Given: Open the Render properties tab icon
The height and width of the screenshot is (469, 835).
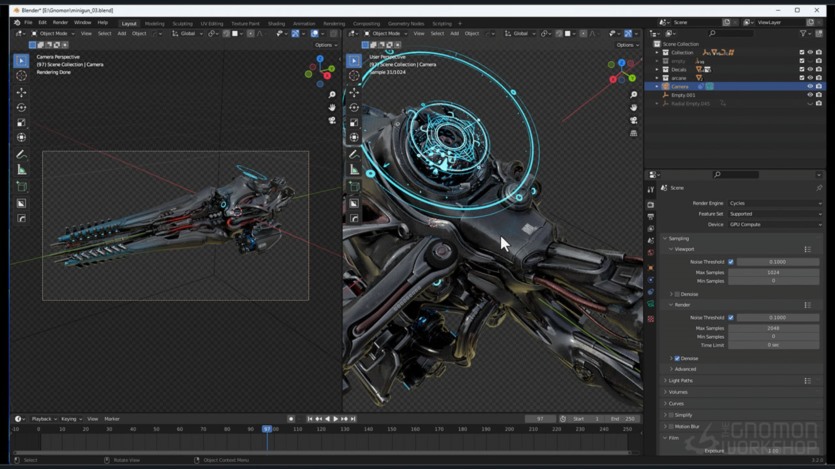Looking at the screenshot, I should tap(651, 205).
